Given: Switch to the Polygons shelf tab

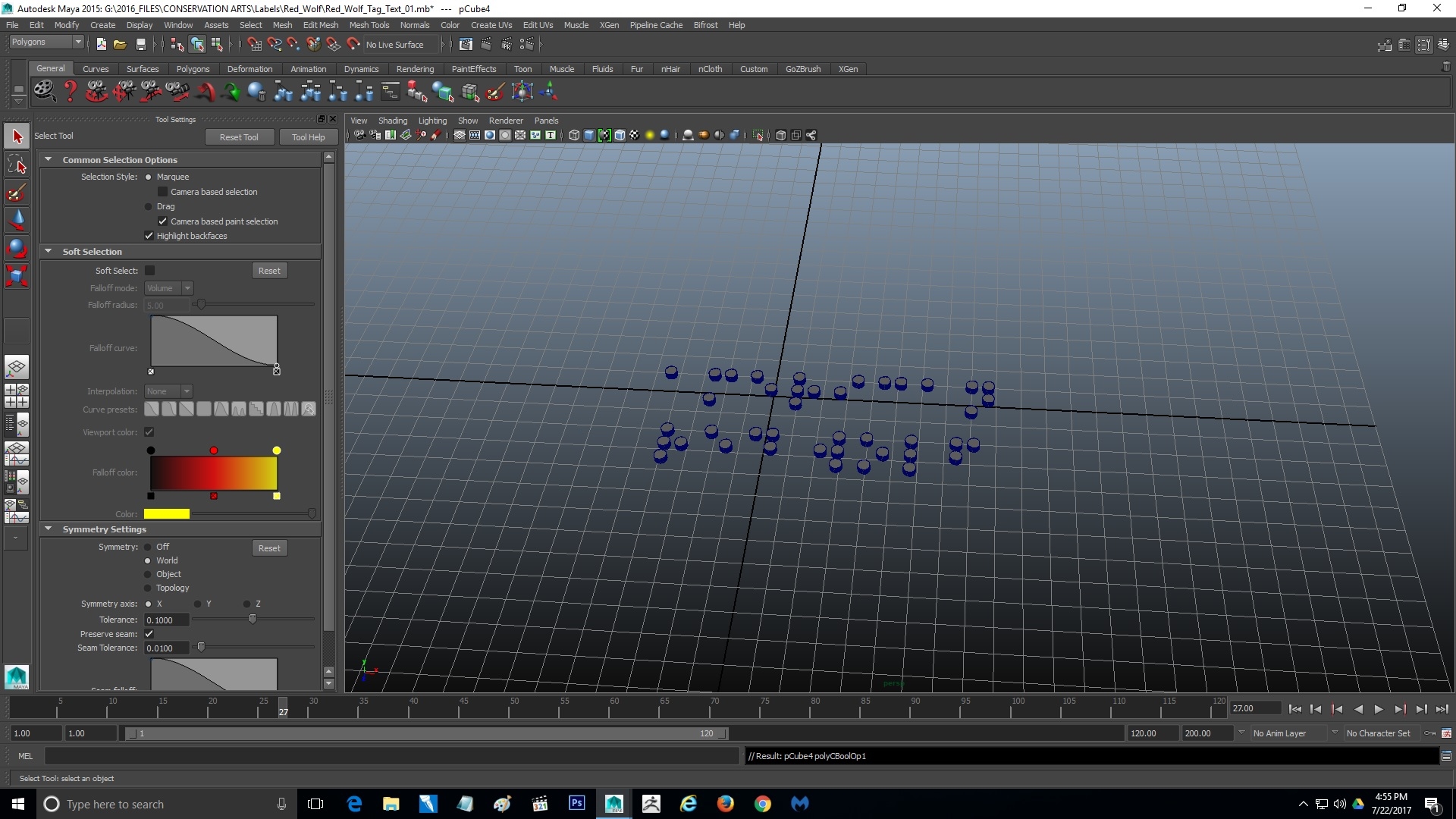Looking at the screenshot, I should click(x=193, y=69).
